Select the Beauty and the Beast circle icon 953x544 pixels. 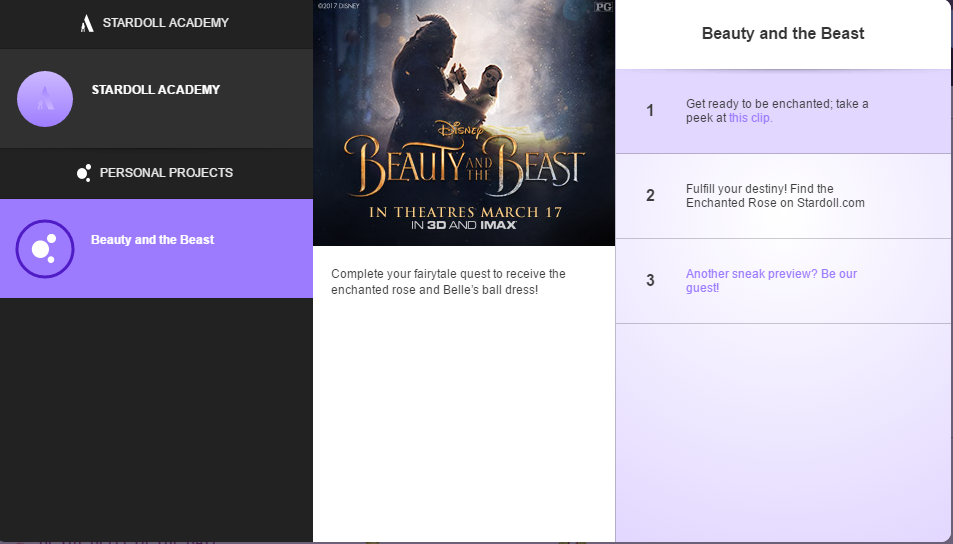[45, 249]
